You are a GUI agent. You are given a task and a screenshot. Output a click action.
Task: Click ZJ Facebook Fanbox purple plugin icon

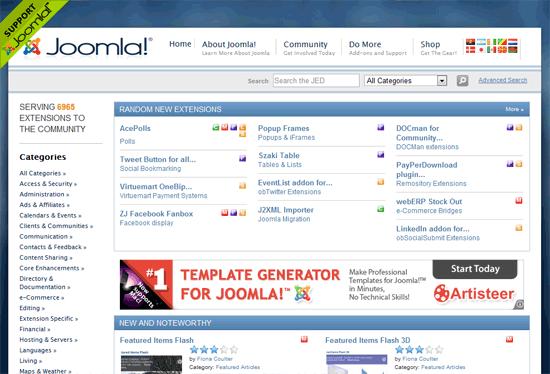(x=234, y=213)
